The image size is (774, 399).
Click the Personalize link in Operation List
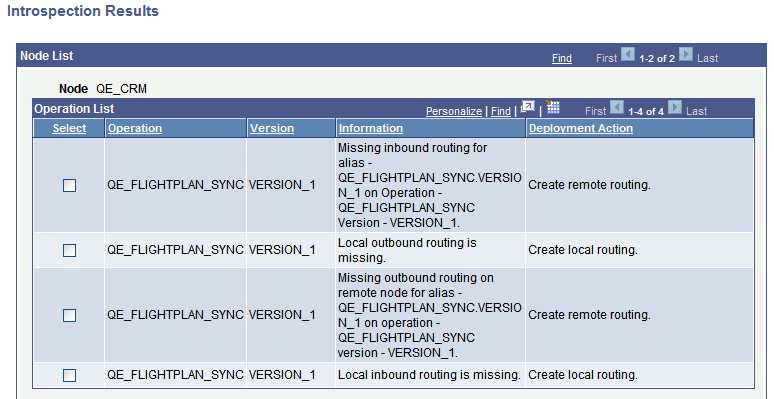(454, 111)
